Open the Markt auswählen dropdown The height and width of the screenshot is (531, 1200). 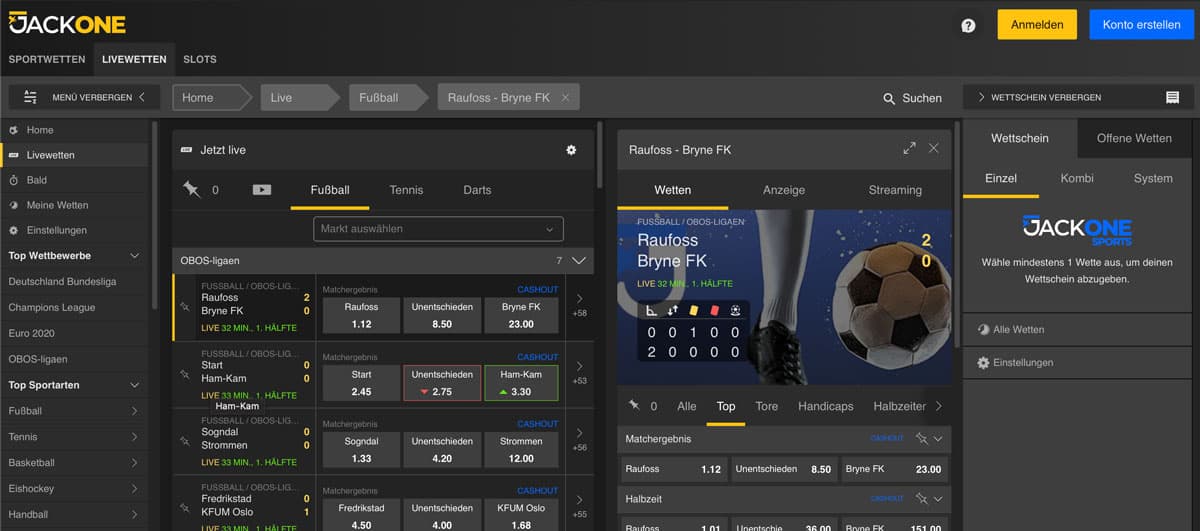point(438,229)
